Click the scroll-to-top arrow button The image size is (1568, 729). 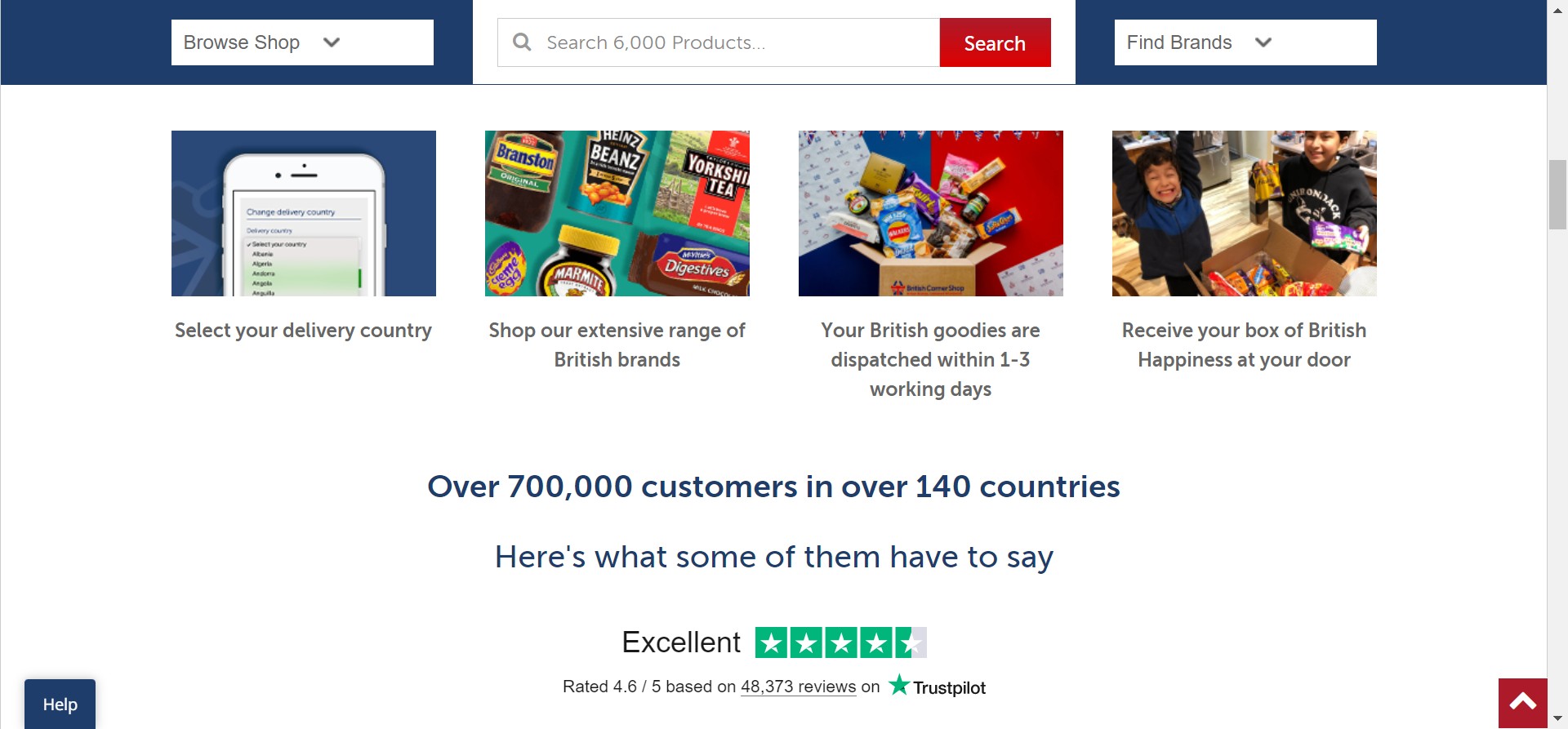pos(1522,703)
